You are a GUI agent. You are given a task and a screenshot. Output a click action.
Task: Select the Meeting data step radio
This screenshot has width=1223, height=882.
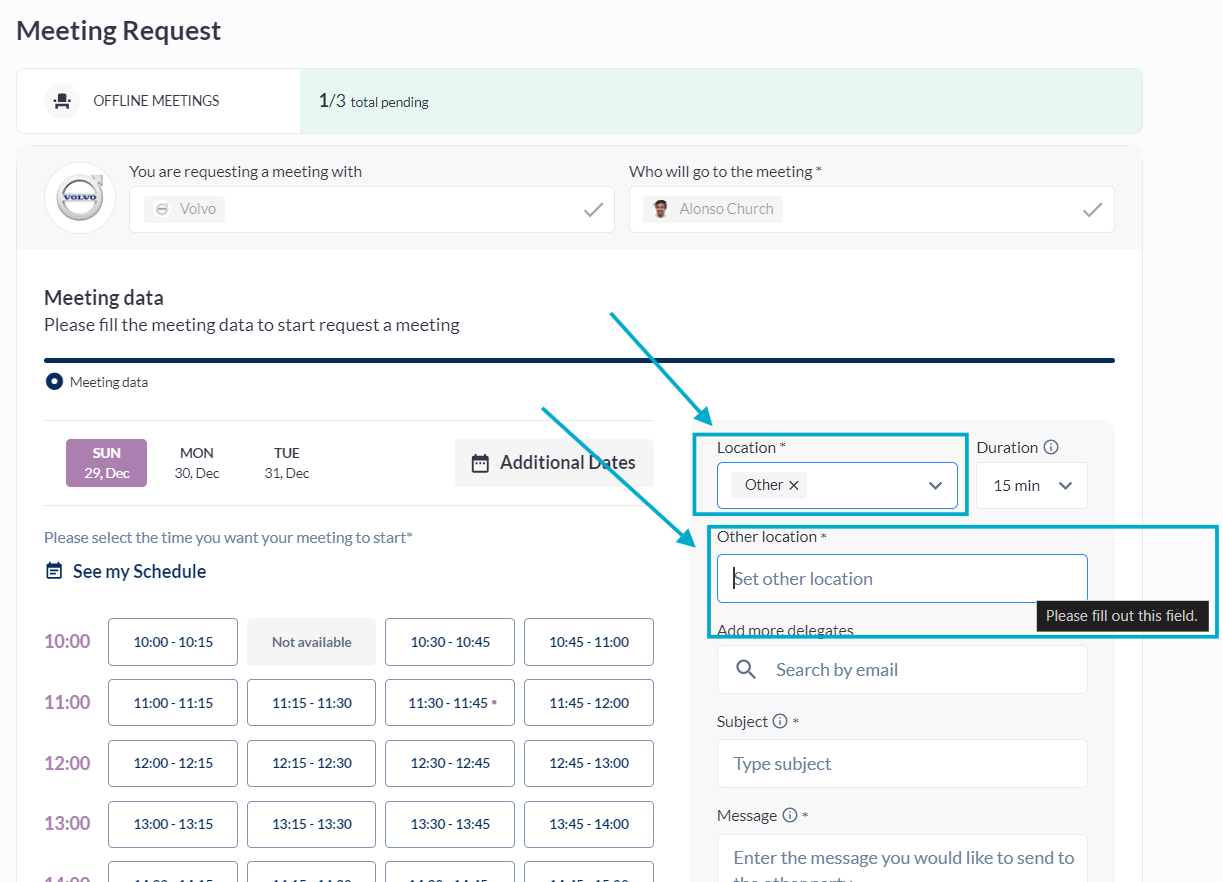click(x=55, y=382)
